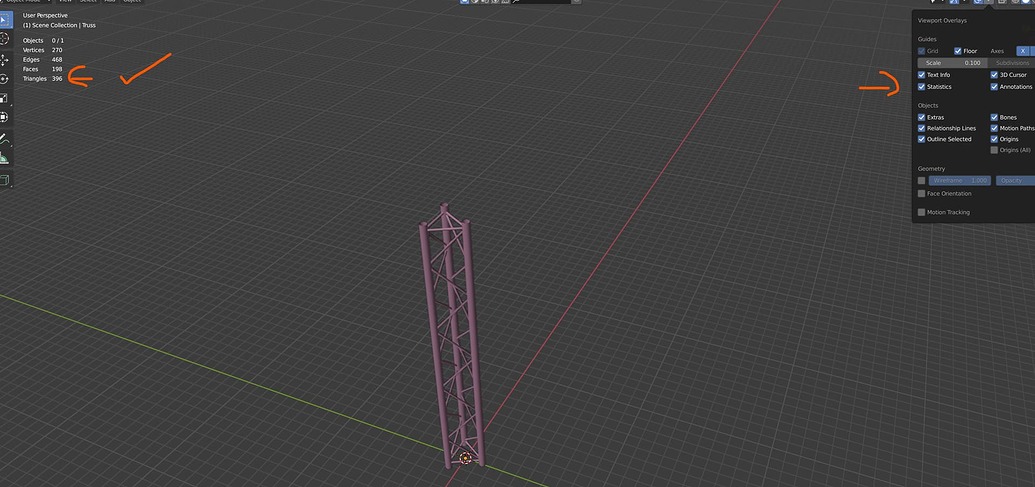The image size is (1035, 487).
Task: Click the 'Triangles 396' statistic
Action: [x=43, y=79]
